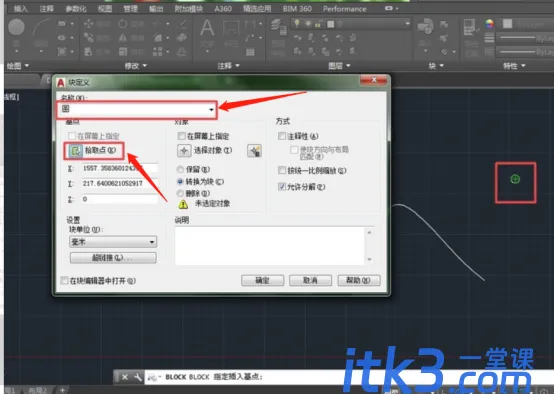
Task: Click the Y coordinate input field
Action: click(120, 183)
